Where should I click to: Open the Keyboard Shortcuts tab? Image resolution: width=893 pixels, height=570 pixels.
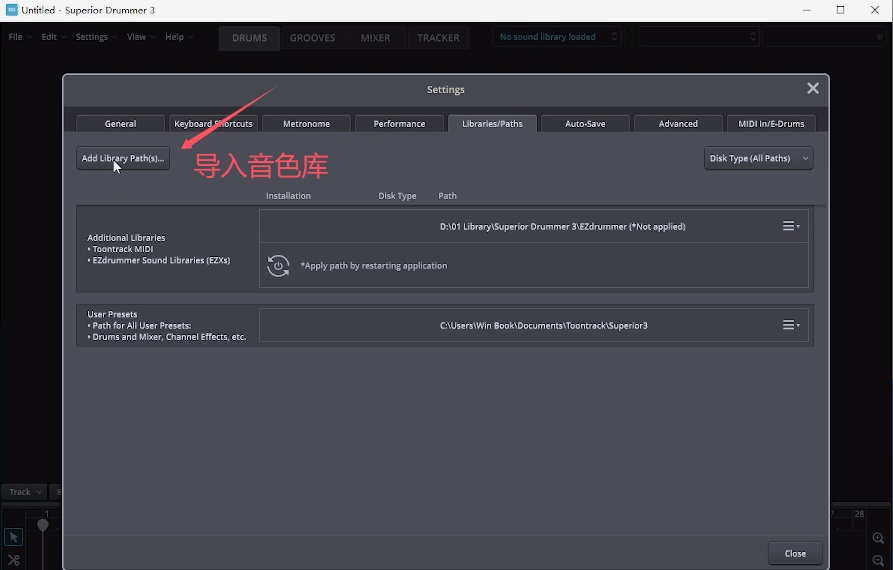(x=213, y=124)
